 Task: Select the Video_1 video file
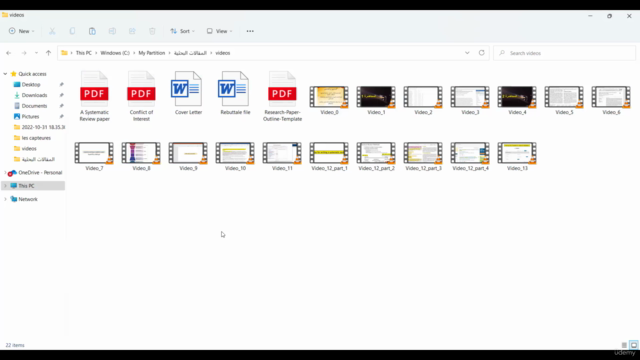coord(376,100)
